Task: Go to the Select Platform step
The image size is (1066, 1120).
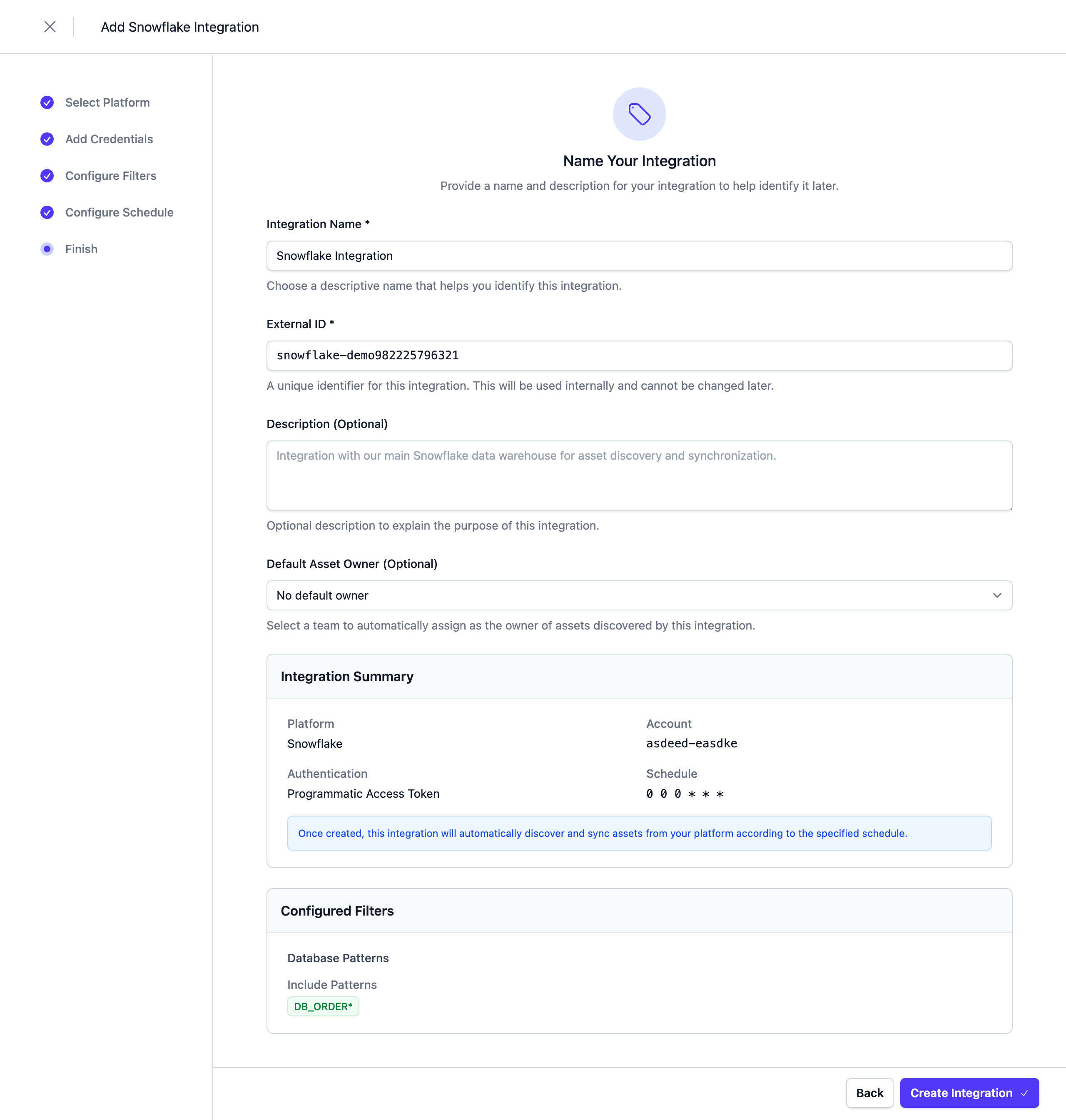Action: pos(107,102)
